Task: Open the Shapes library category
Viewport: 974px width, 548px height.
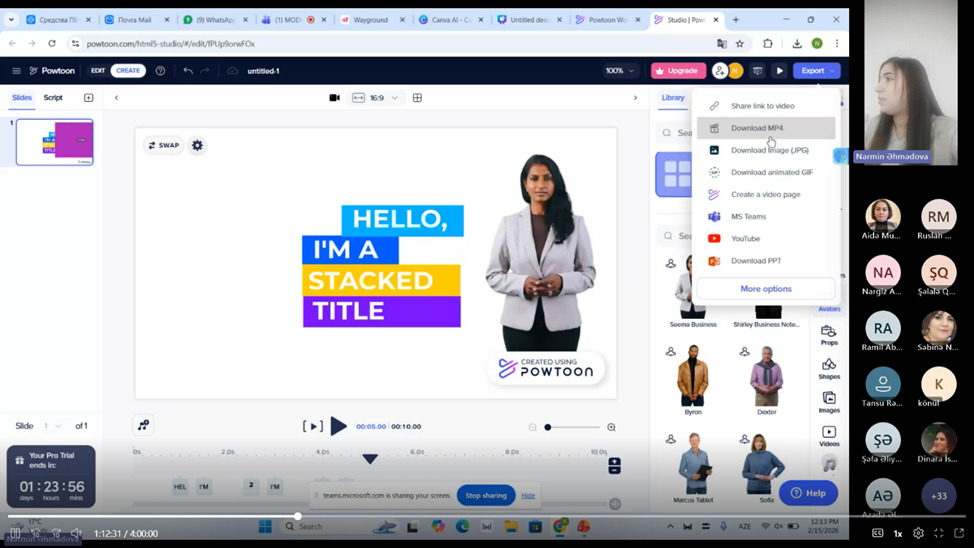Action: point(829,368)
